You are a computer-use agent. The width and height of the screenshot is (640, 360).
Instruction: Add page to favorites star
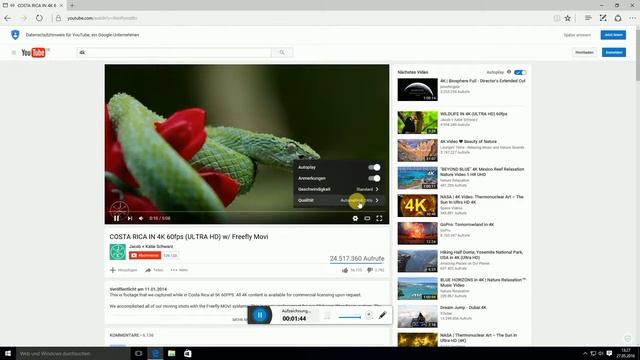pos(568,18)
